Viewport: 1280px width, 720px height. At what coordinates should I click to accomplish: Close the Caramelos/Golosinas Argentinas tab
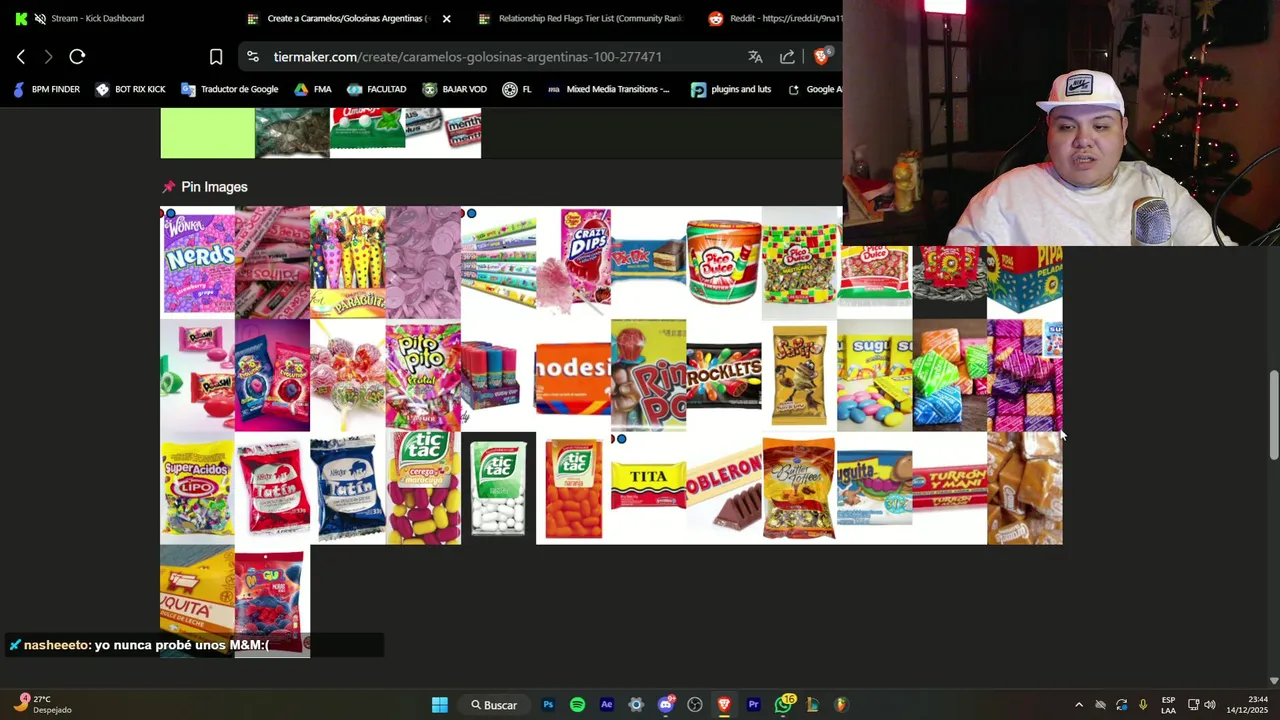(x=447, y=18)
